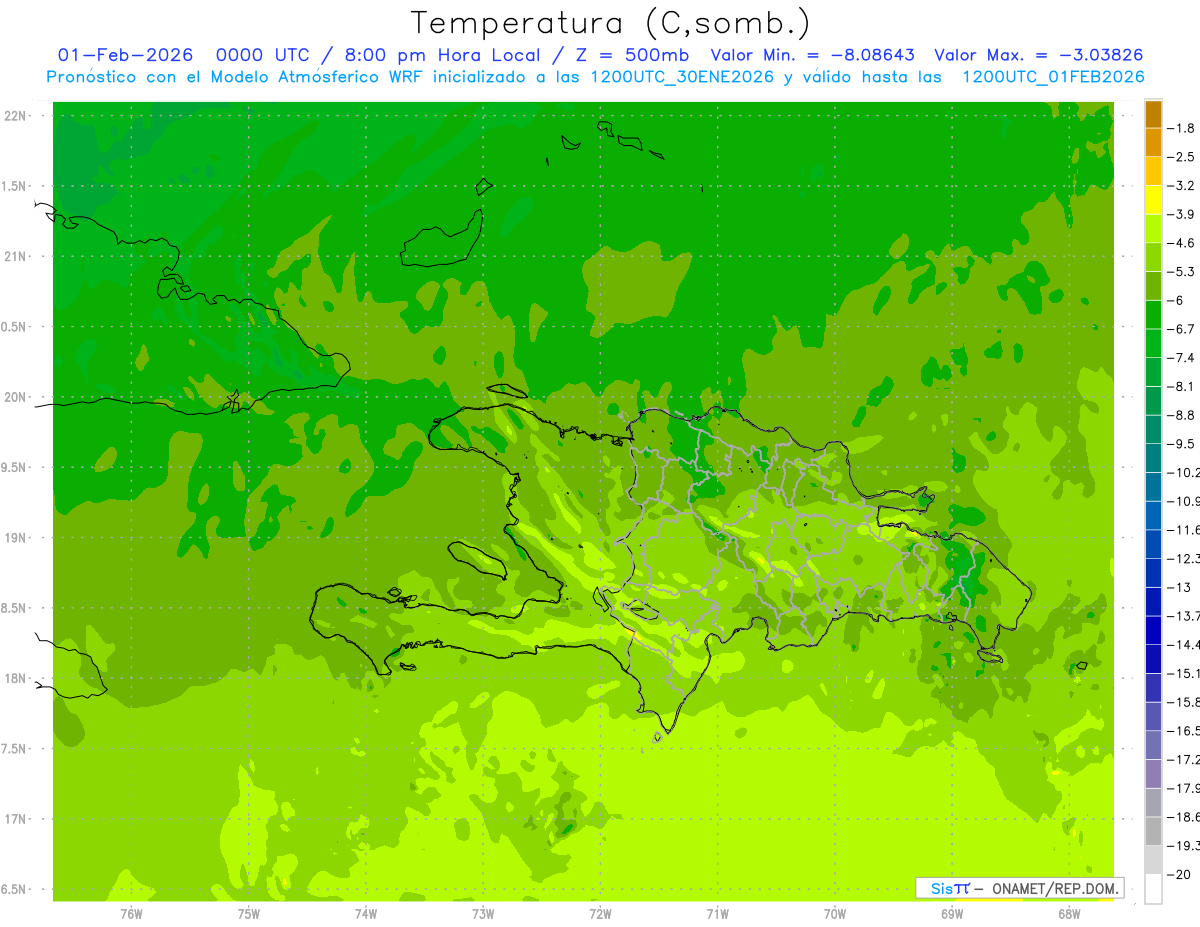Click the white swatch below -20
Screen dimensions: 1200x927
click(x=1153, y=889)
